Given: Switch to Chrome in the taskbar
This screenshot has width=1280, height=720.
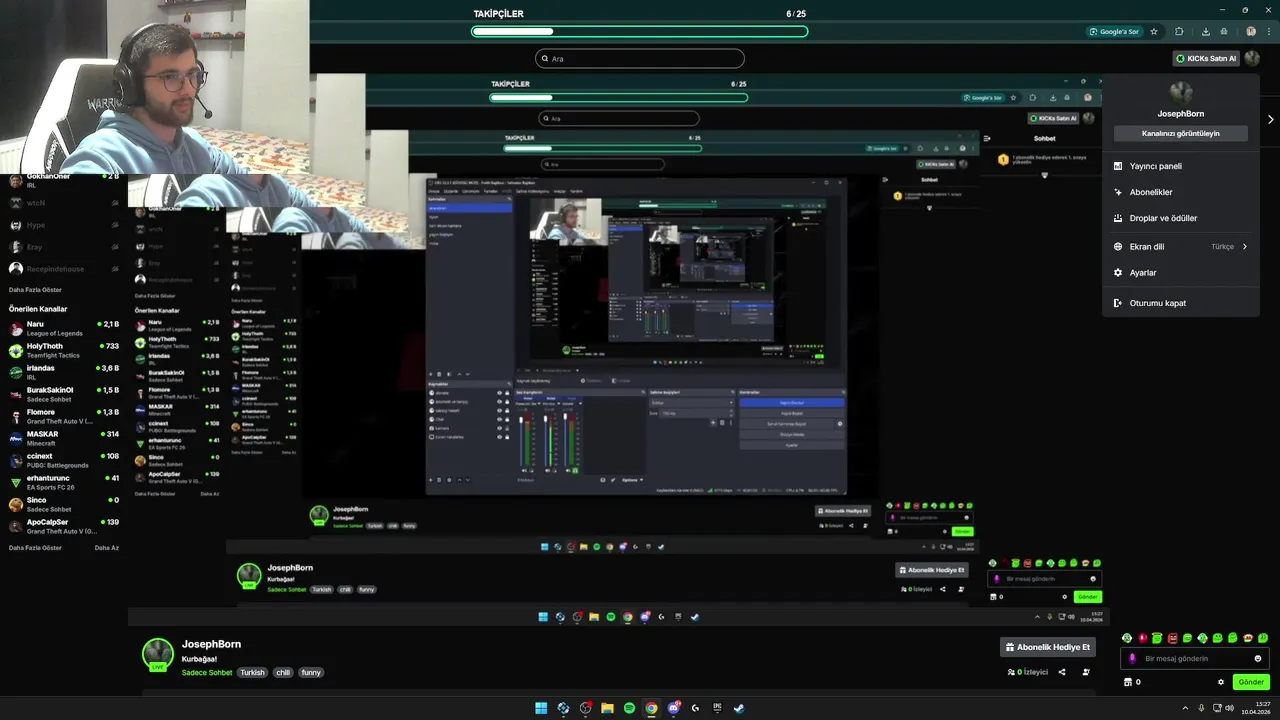Looking at the screenshot, I should (651, 708).
